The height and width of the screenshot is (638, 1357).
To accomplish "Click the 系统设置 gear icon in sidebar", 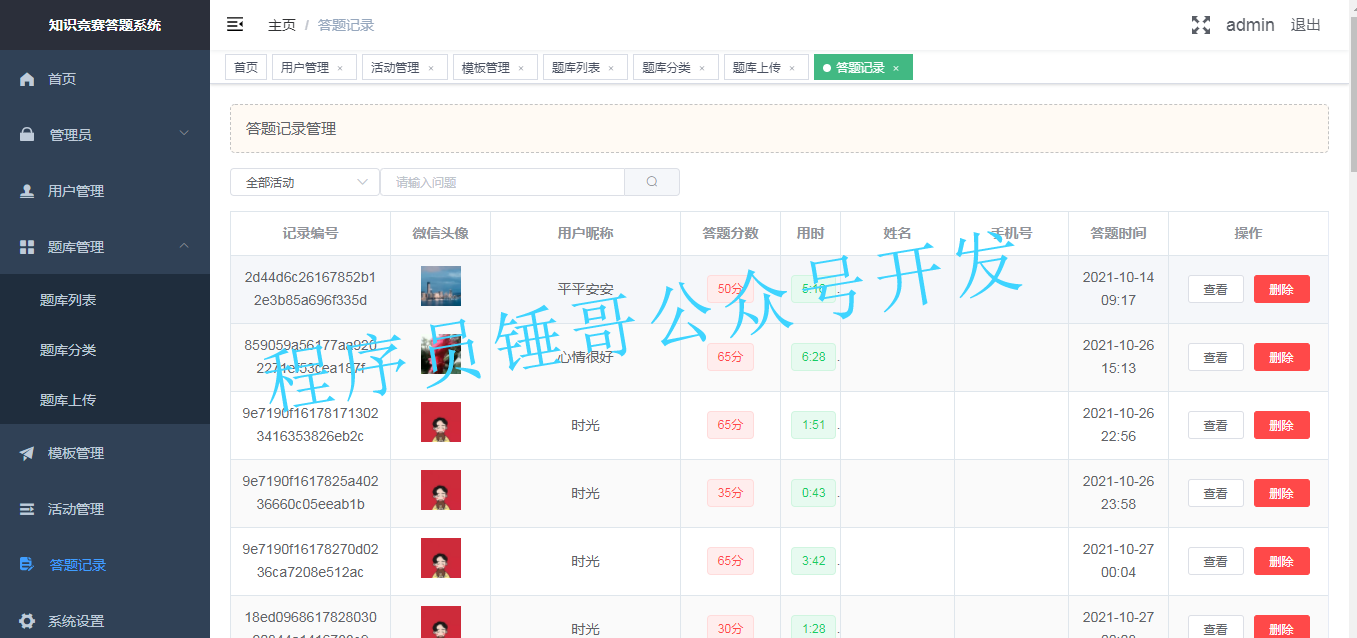I will pyautogui.click(x=27, y=621).
